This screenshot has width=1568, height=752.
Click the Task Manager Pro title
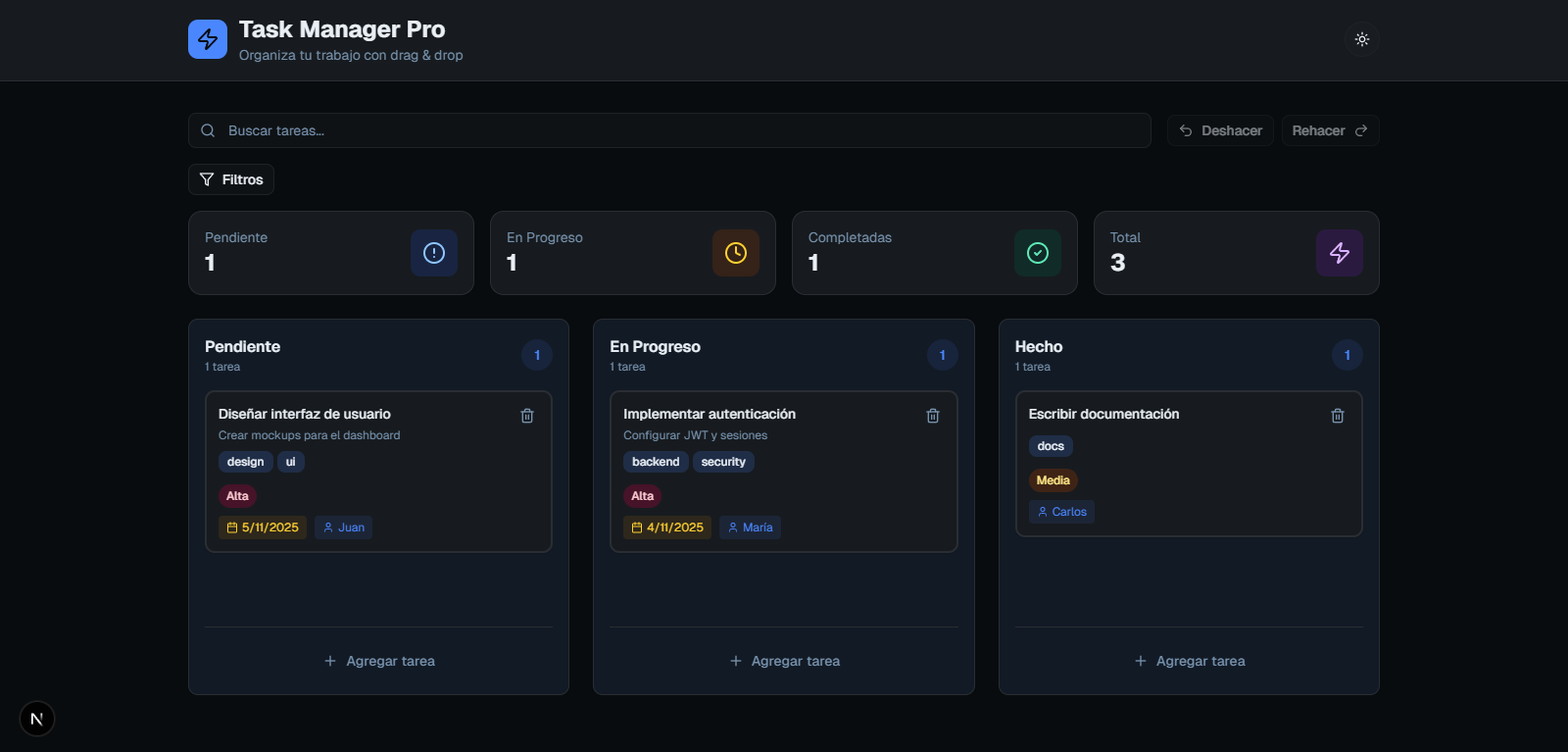(x=342, y=29)
